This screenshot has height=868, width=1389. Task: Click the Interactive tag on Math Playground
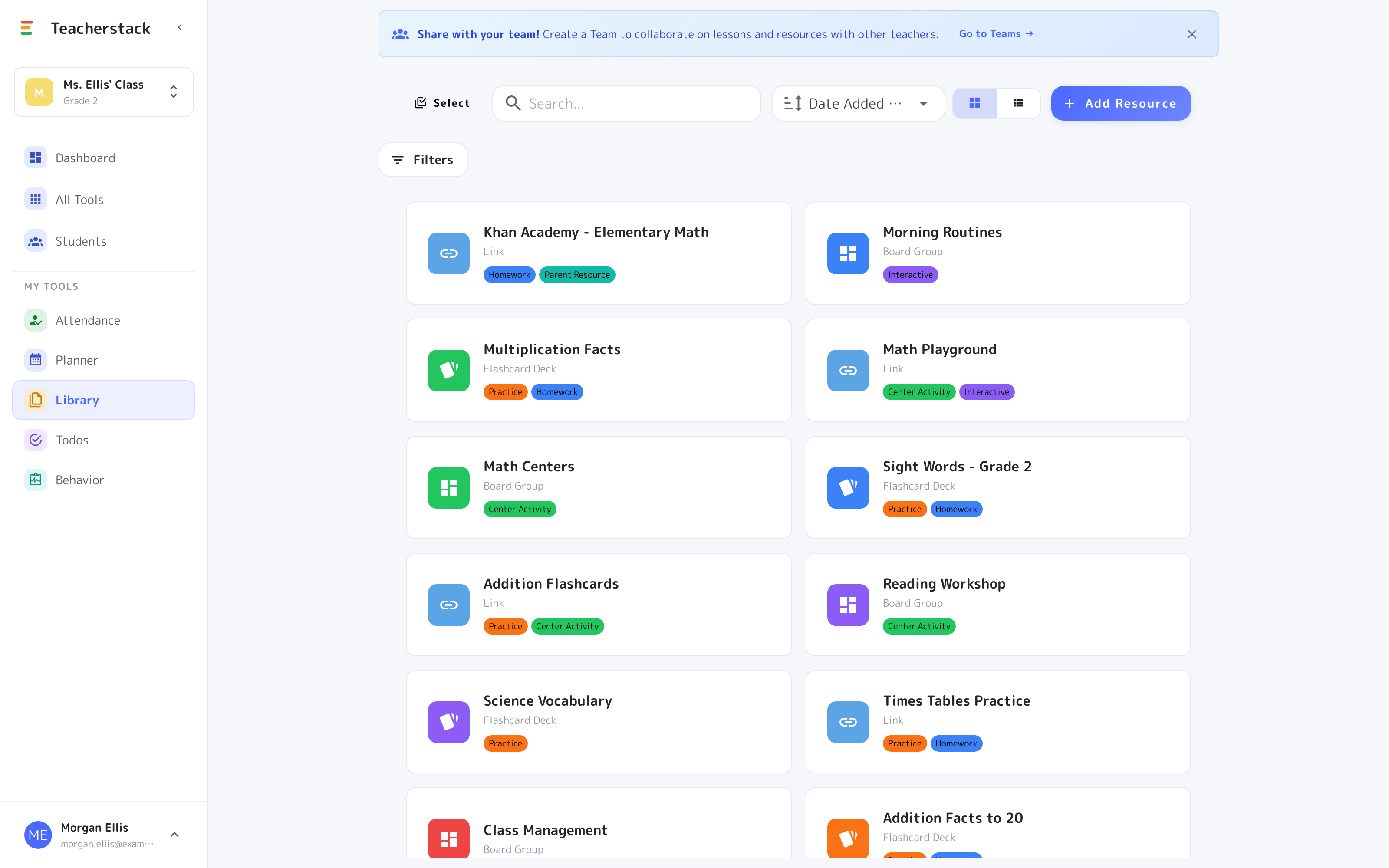point(987,391)
